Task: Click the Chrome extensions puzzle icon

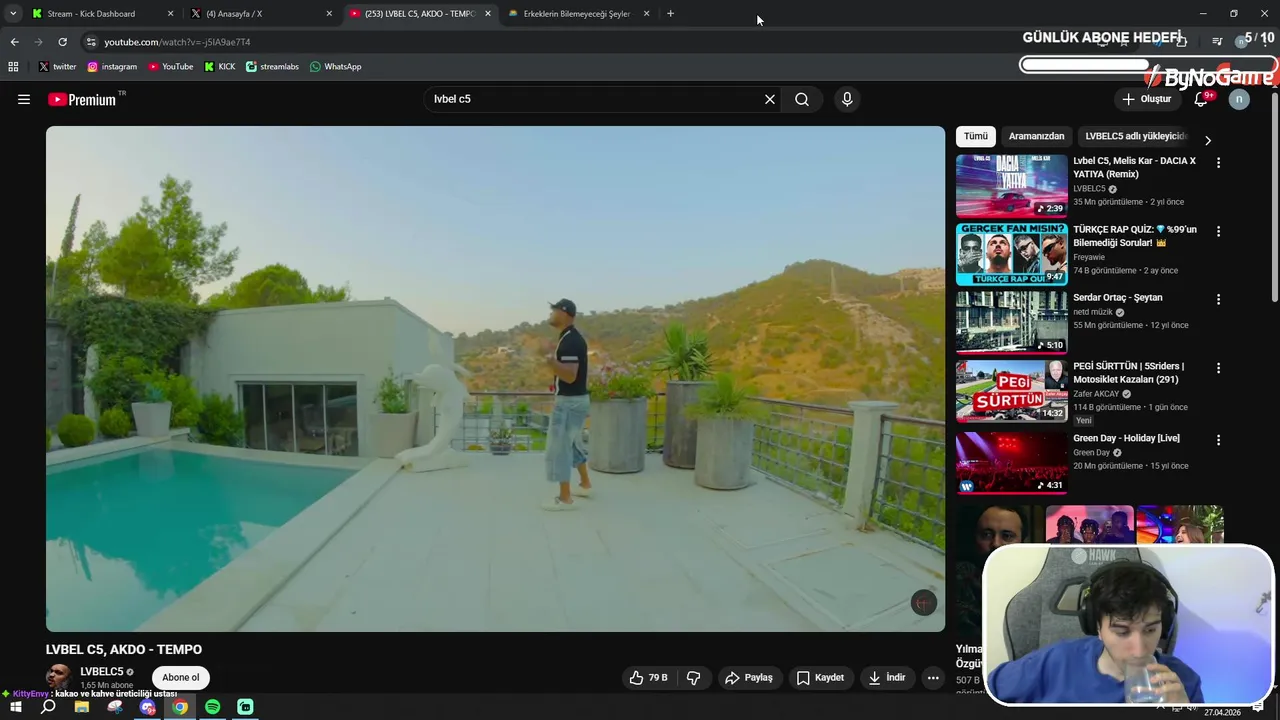Action: (1182, 42)
